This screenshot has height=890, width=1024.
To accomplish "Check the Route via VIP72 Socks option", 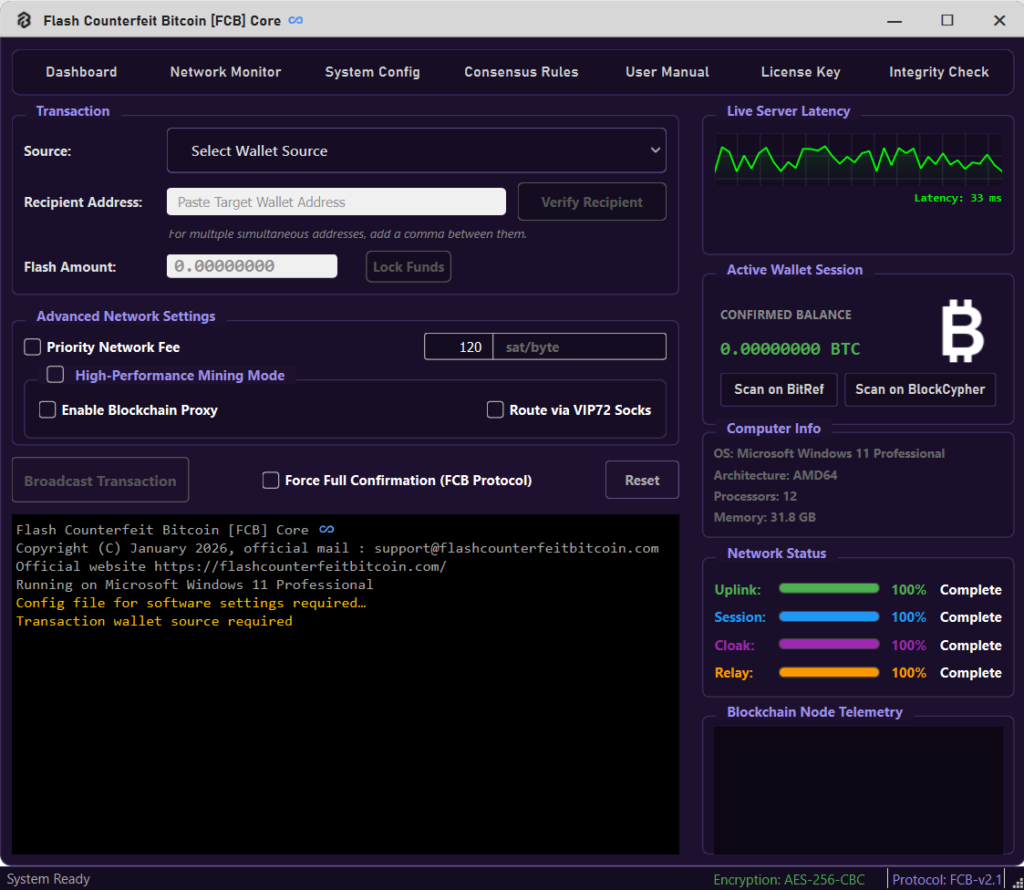I will [495, 410].
